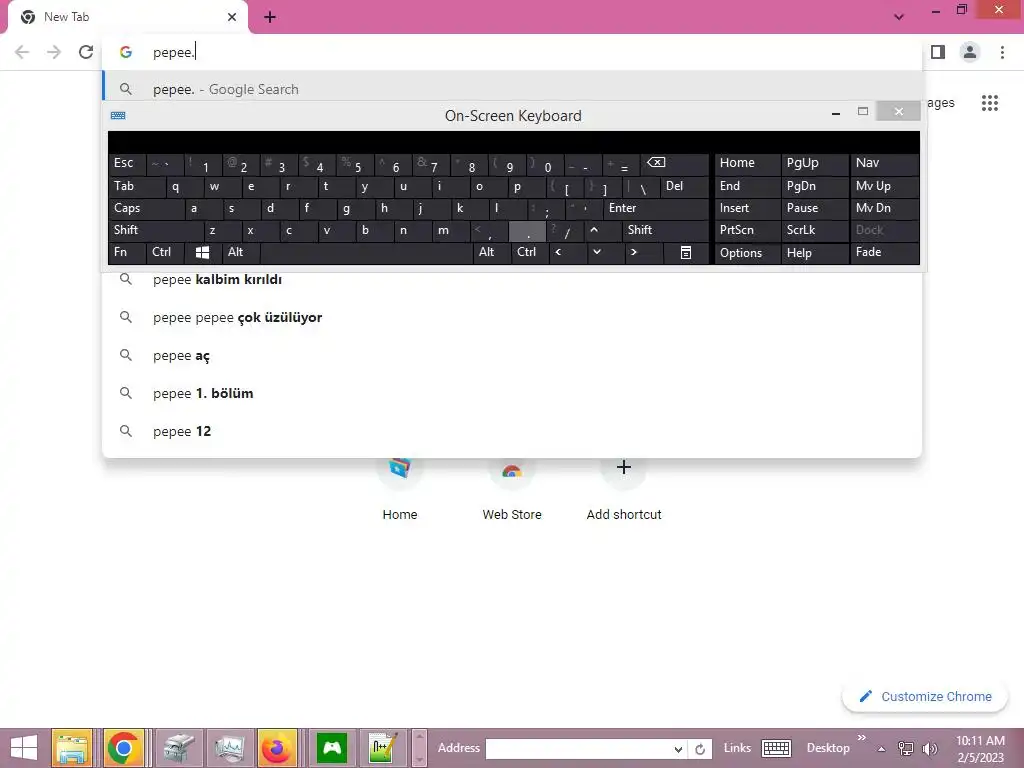Toggle left Shift key on On-Screen Keyboard
This screenshot has height=768, width=1024.
tap(155, 230)
